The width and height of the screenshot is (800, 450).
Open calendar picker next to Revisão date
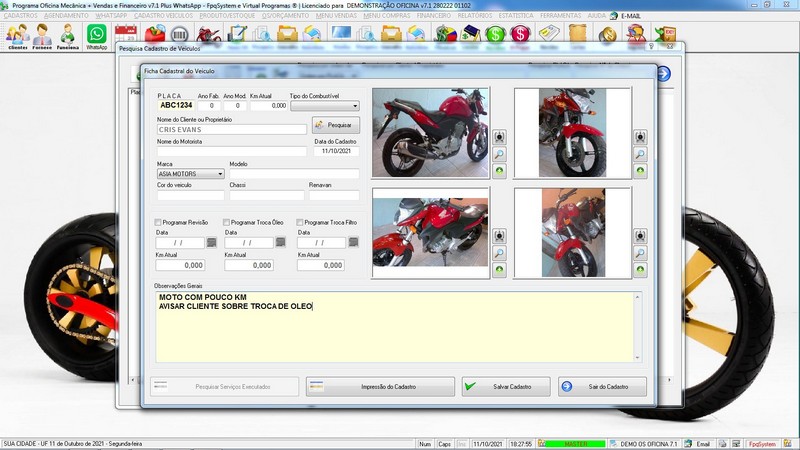point(211,243)
